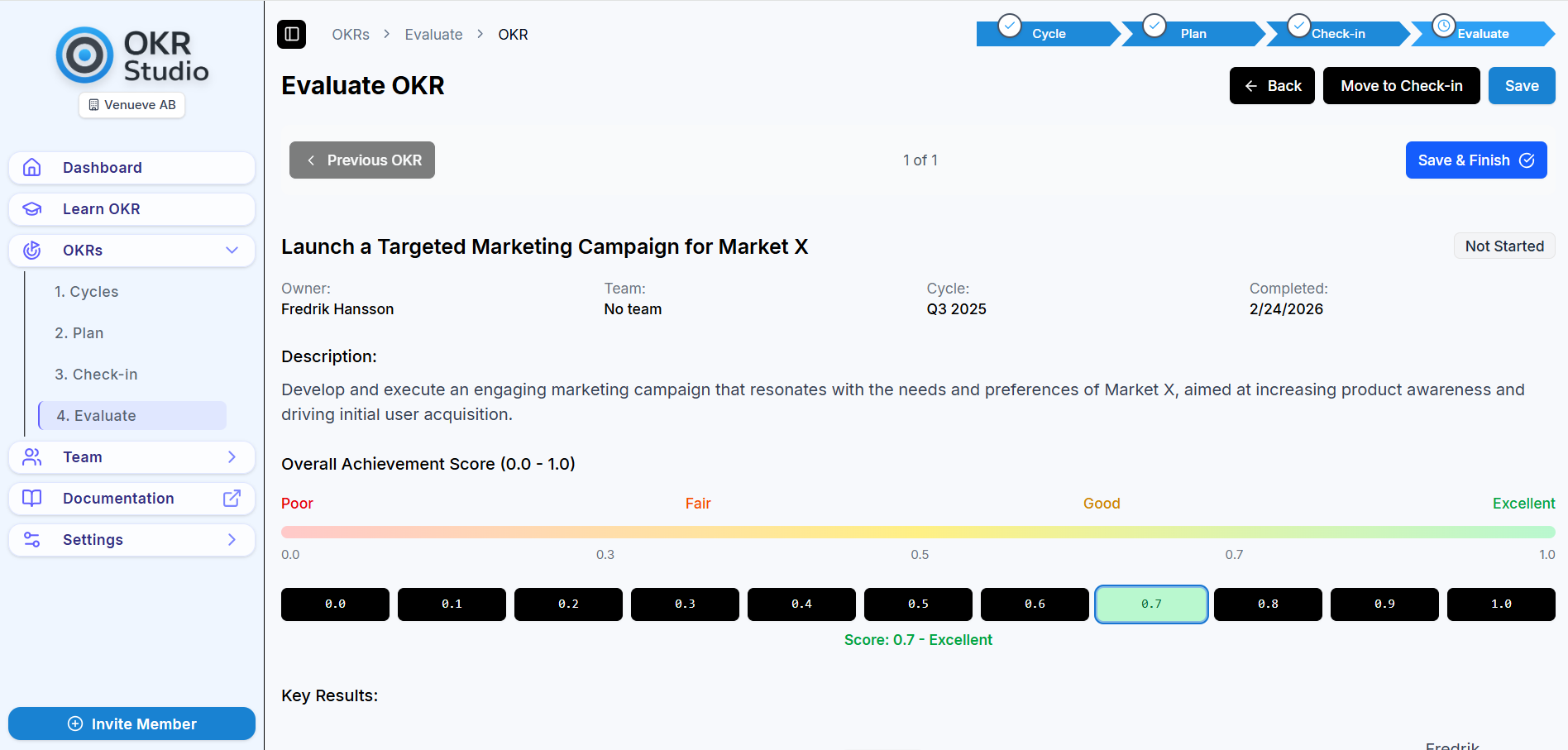Expand the Team submenu arrow
The width and height of the screenshot is (1568, 750).
pyautogui.click(x=232, y=457)
